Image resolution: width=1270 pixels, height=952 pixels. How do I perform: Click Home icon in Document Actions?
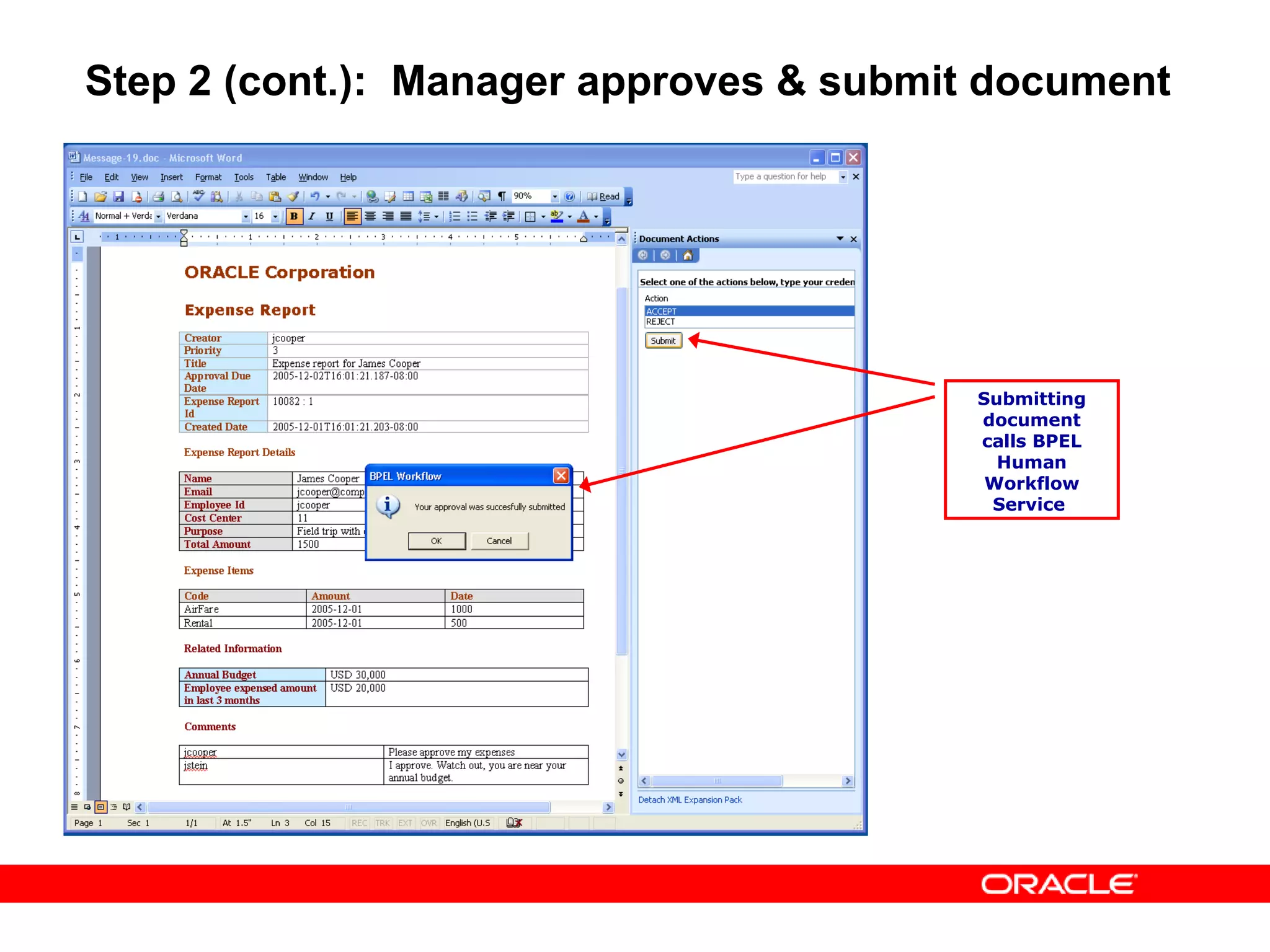point(688,255)
